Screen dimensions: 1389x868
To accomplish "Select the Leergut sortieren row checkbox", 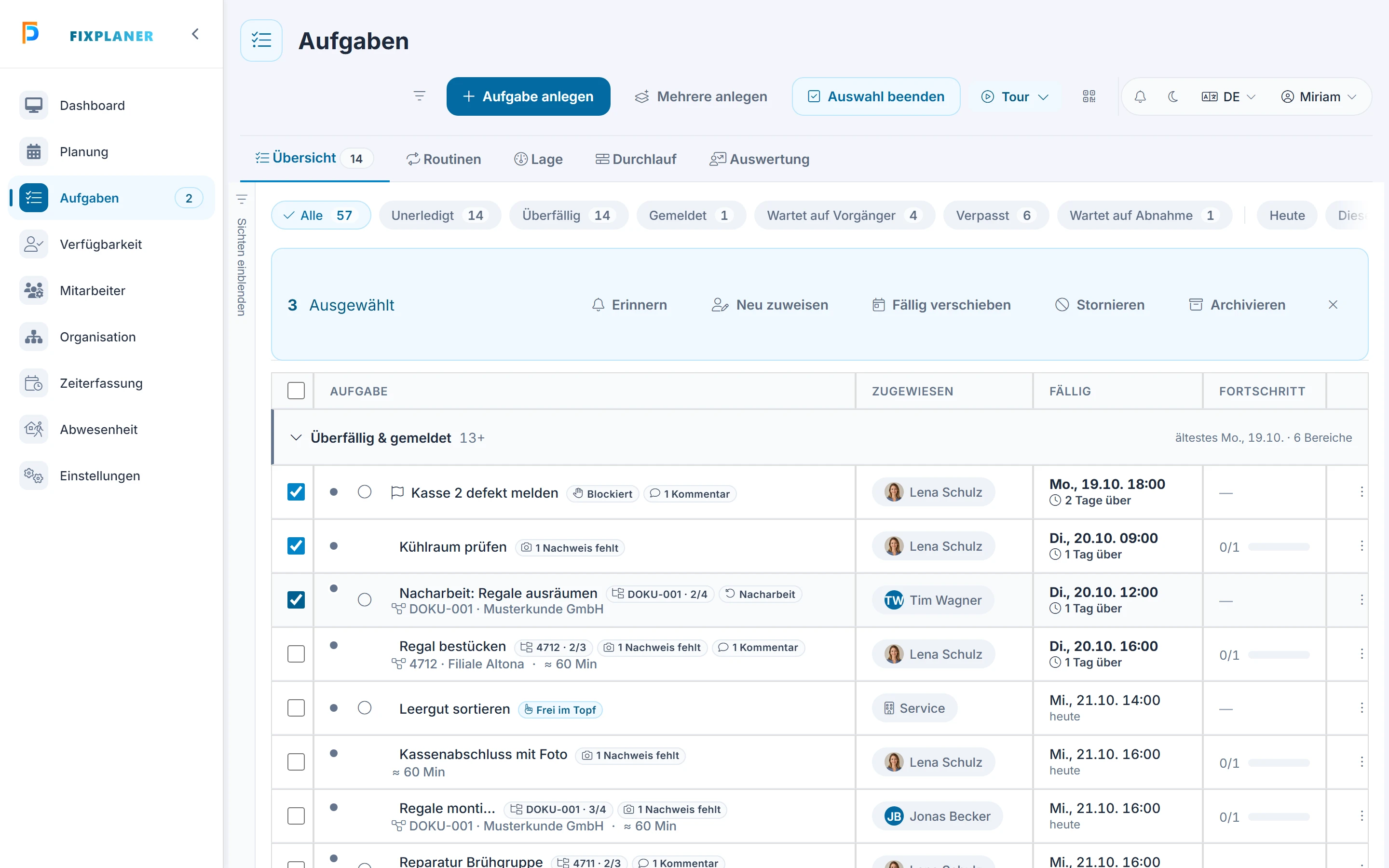I will click(296, 708).
